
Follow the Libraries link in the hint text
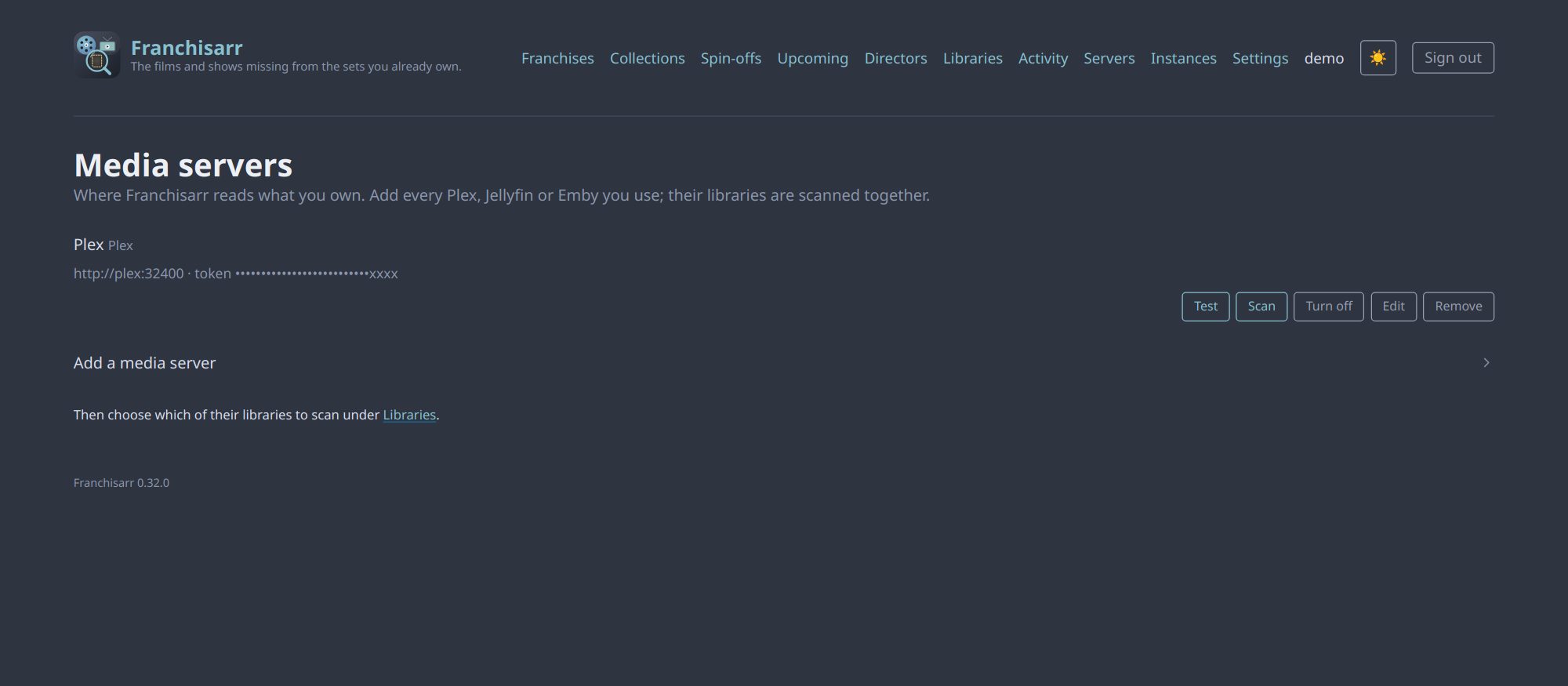pyautogui.click(x=409, y=415)
